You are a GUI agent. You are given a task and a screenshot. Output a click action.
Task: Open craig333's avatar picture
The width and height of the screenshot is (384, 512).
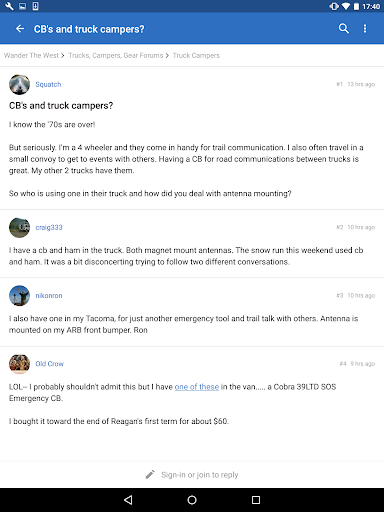pyautogui.click(x=19, y=228)
